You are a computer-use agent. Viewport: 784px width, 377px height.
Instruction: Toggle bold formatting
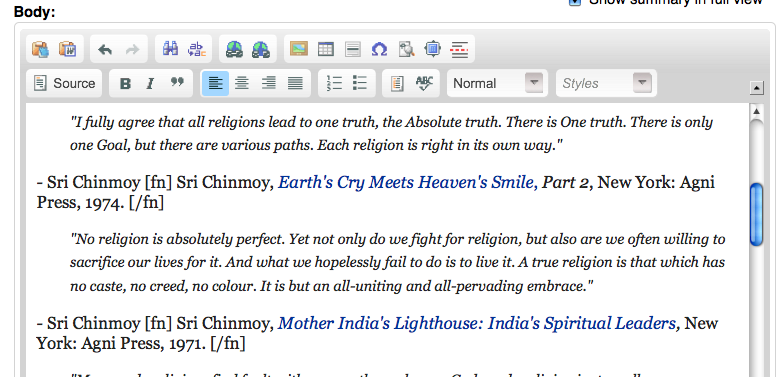click(126, 83)
